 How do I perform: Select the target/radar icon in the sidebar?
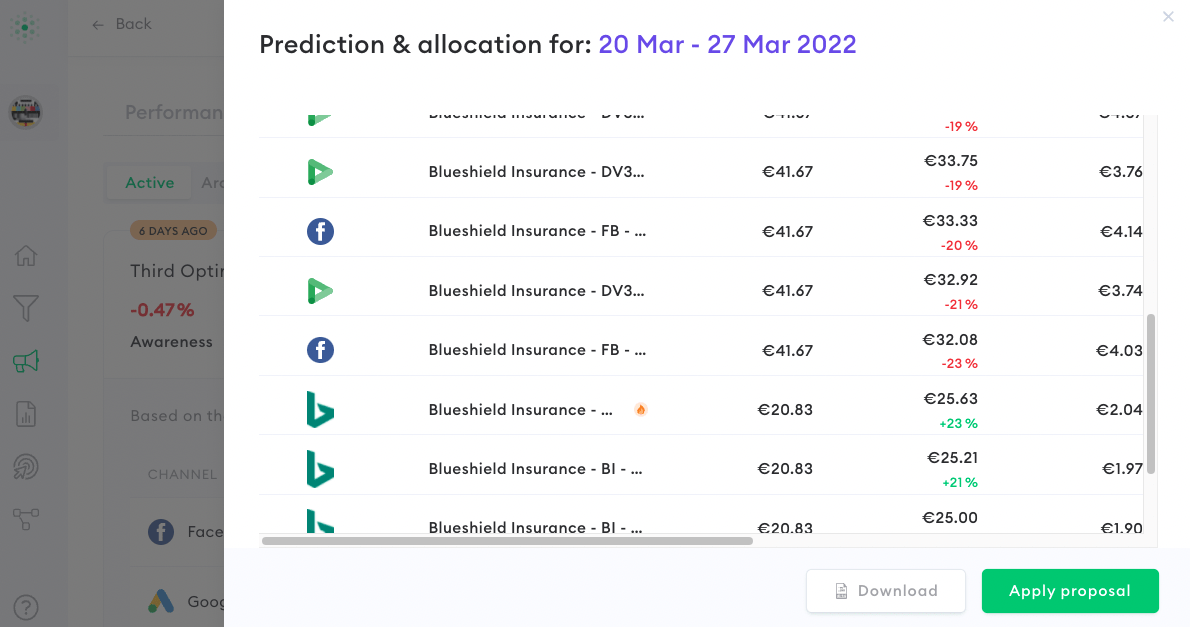(x=25, y=466)
